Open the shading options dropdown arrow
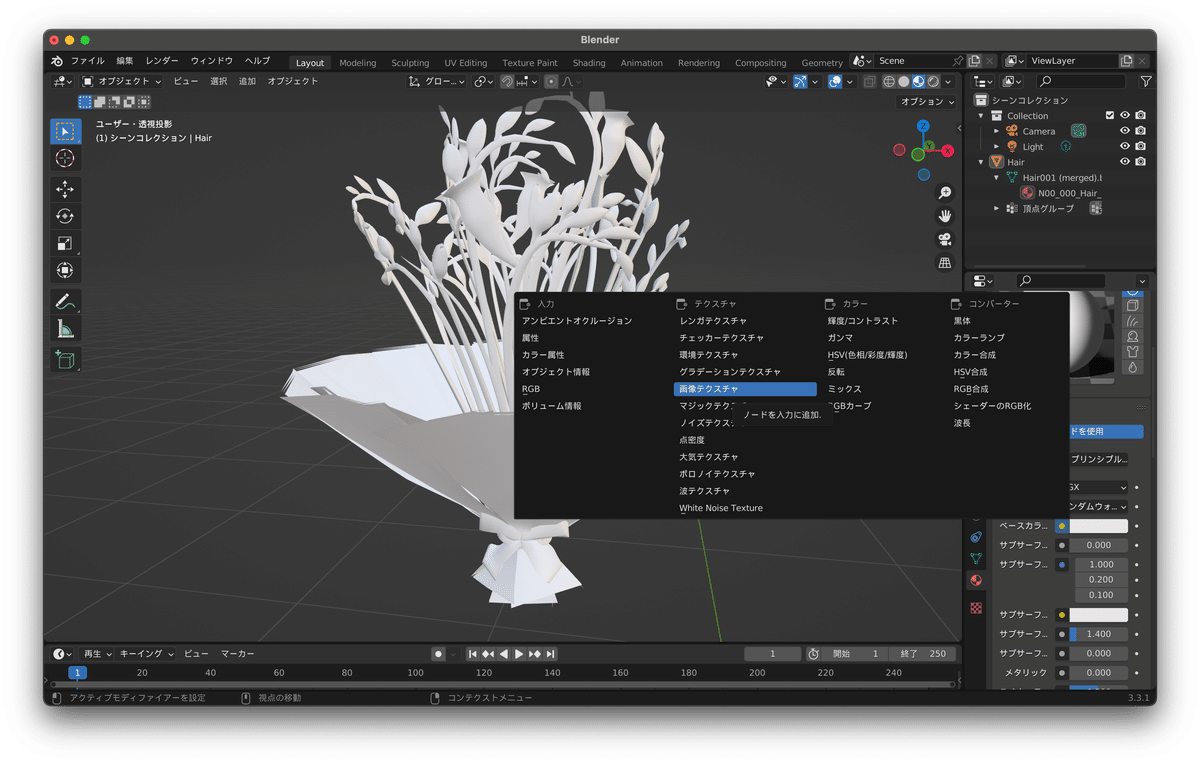 (948, 81)
